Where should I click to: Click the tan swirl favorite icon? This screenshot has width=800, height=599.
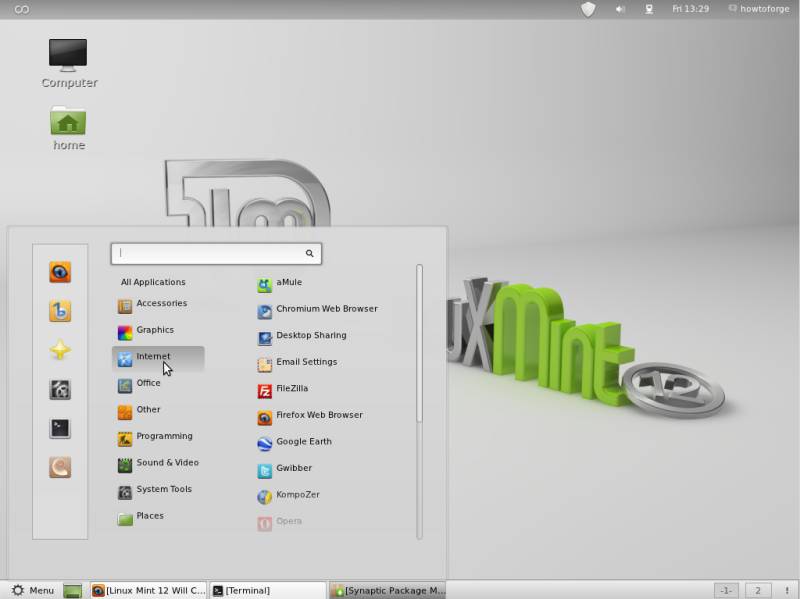pos(60,467)
